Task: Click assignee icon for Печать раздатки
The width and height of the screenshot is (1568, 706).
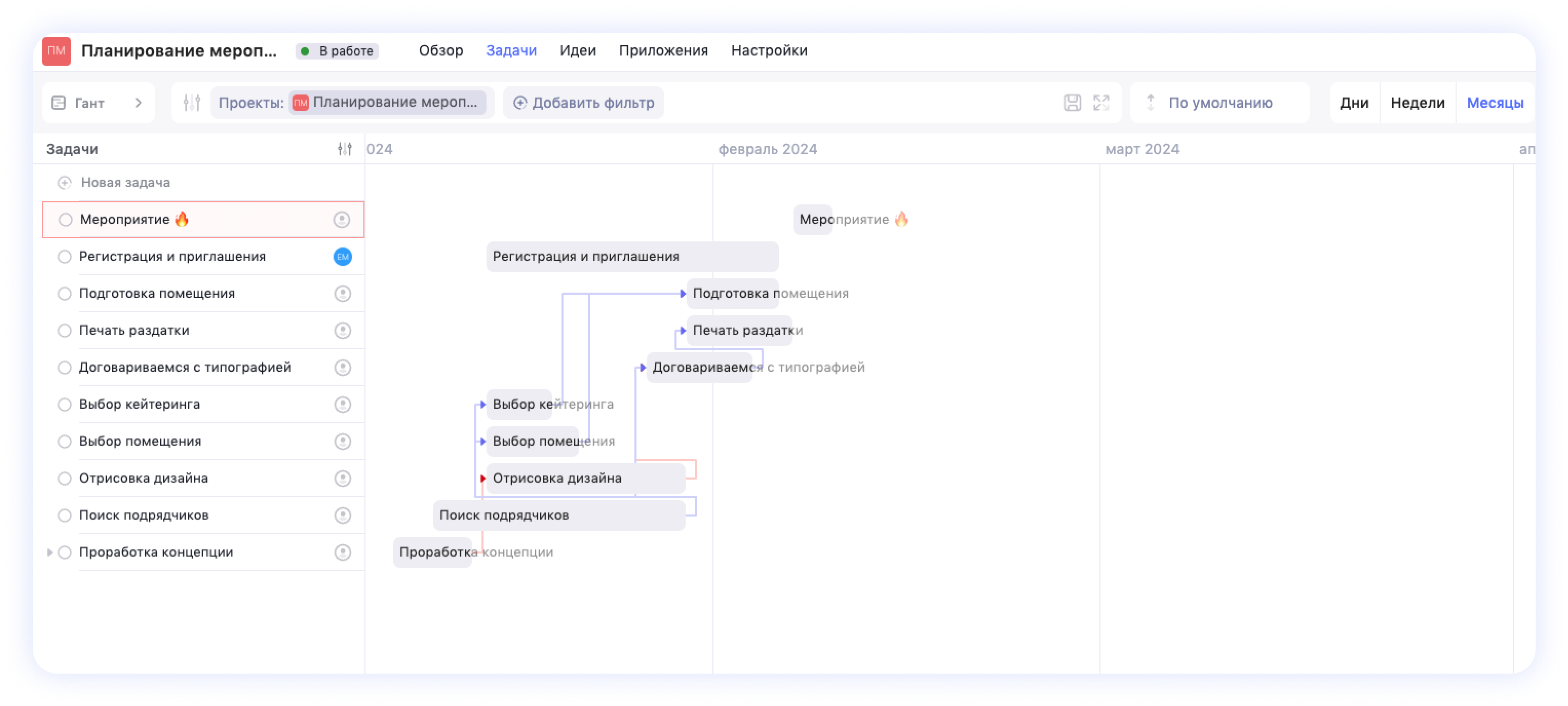Action: click(x=343, y=331)
